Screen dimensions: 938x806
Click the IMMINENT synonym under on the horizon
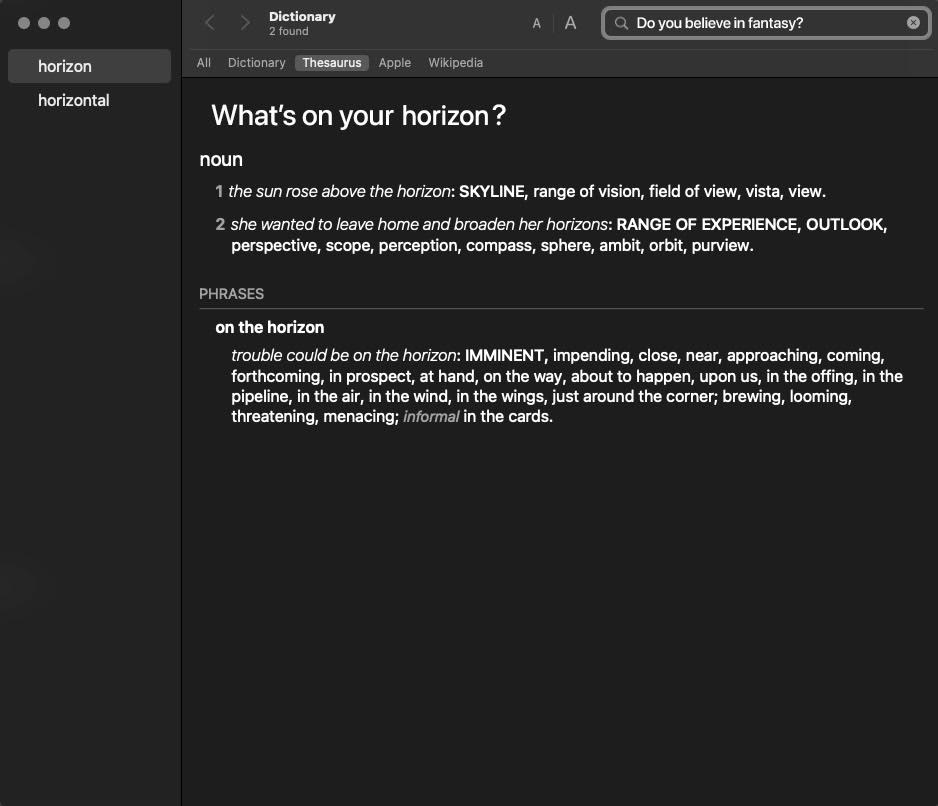coord(504,356)
